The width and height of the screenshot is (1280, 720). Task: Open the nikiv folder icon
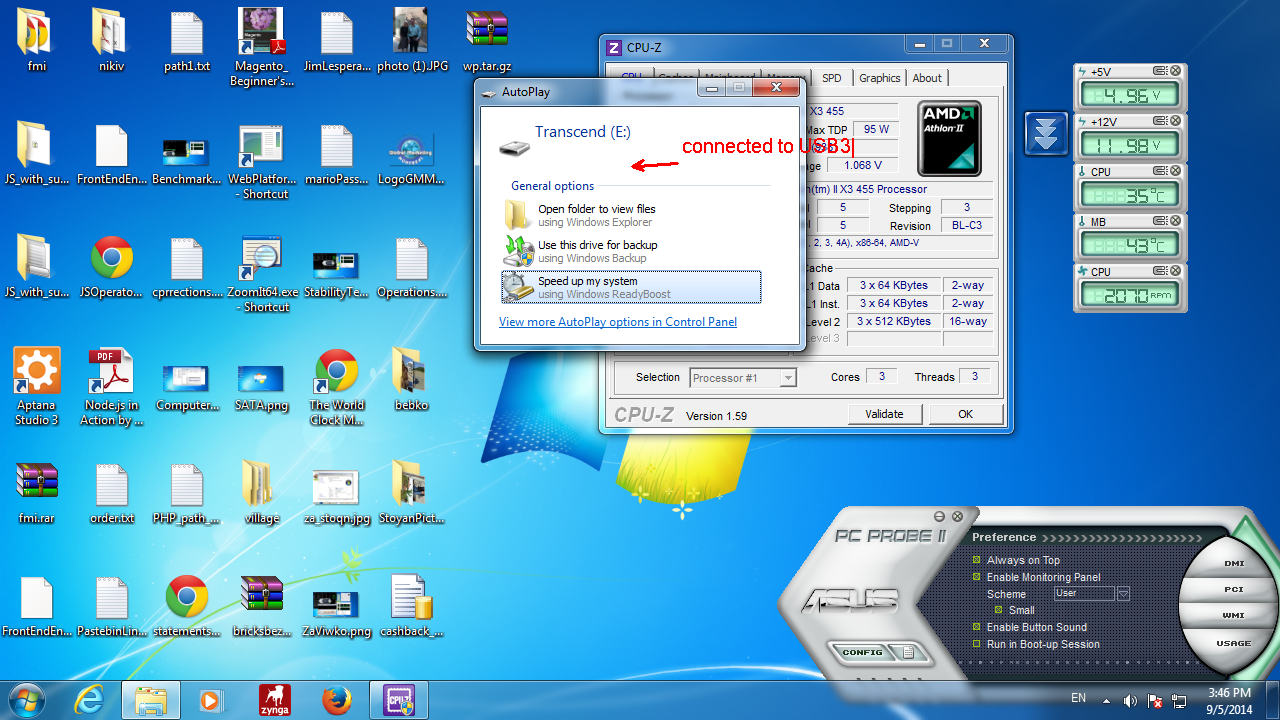tap(112, 40)
